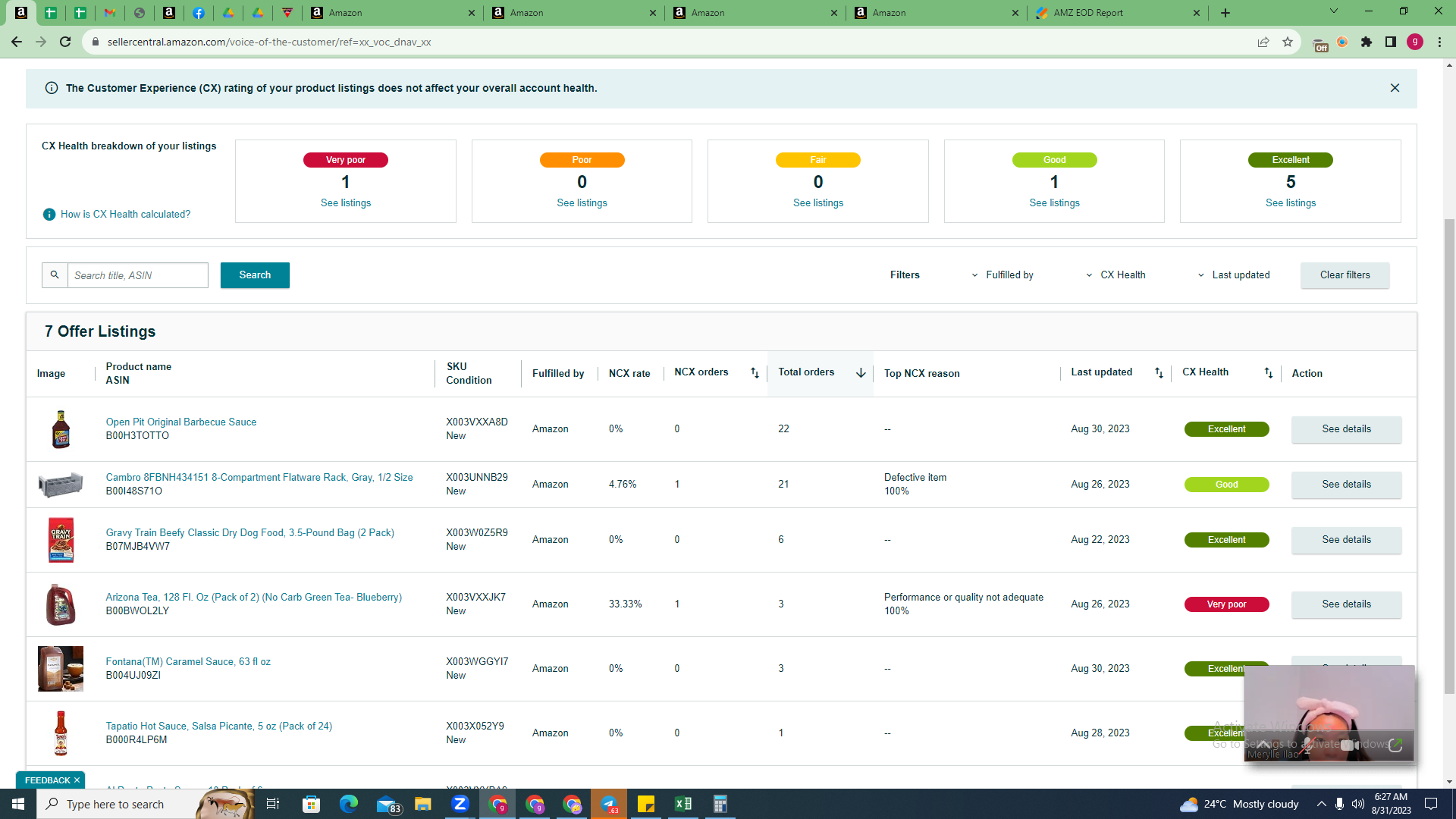Toggle the browser side panel icon

(1391, 42)
